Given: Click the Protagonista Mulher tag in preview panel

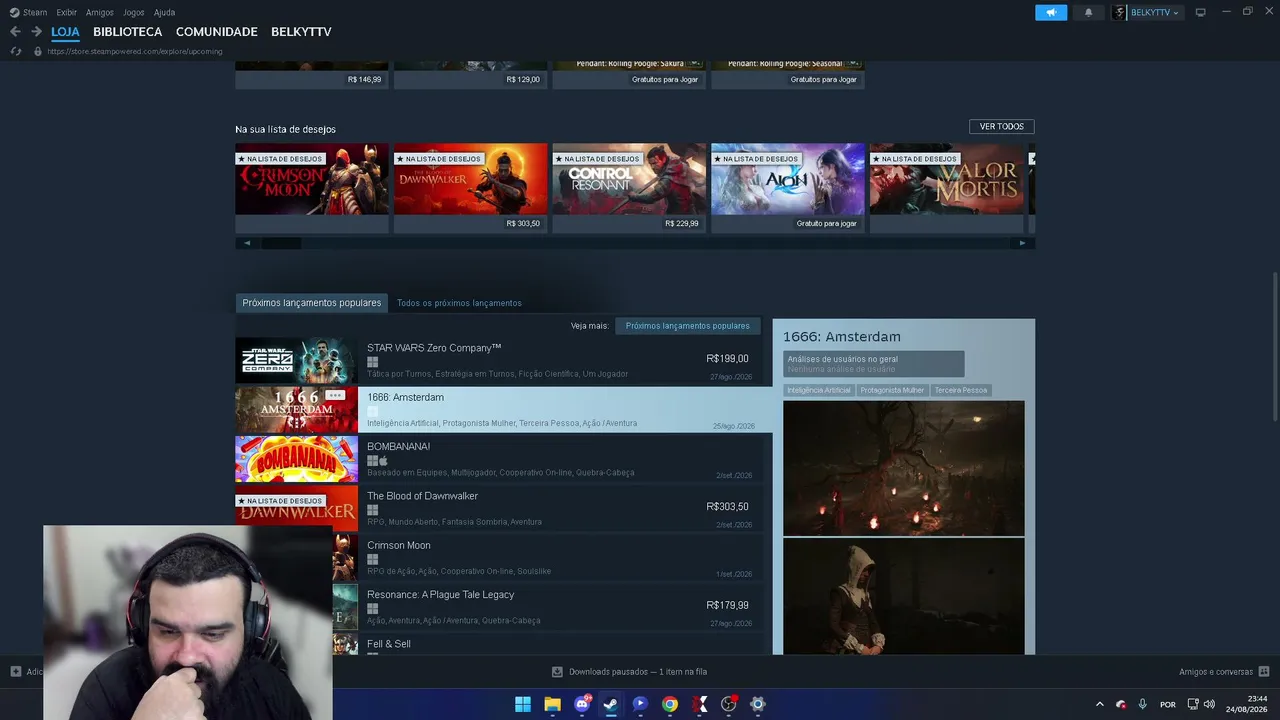Looking at the screenshot, I should pyautogui.click(x=892, y=390).
